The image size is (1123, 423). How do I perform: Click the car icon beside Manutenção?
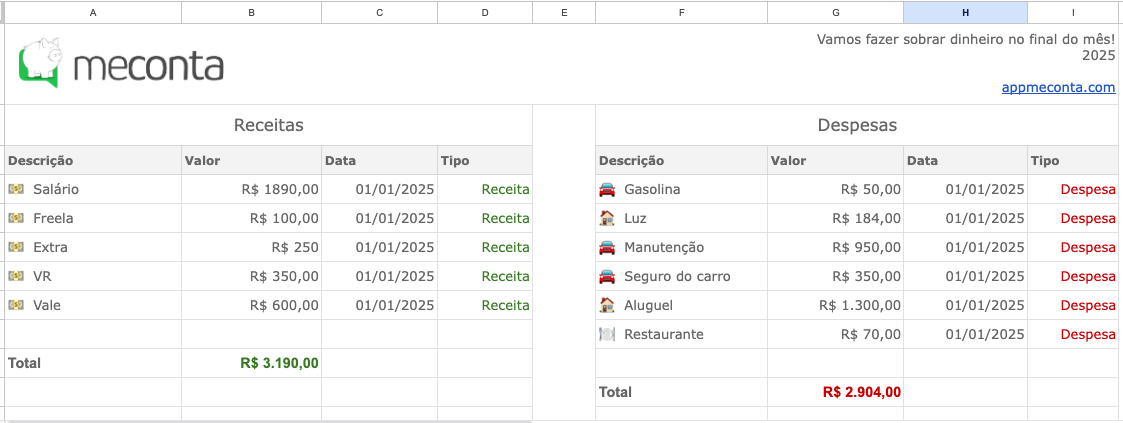pos(607,247)
